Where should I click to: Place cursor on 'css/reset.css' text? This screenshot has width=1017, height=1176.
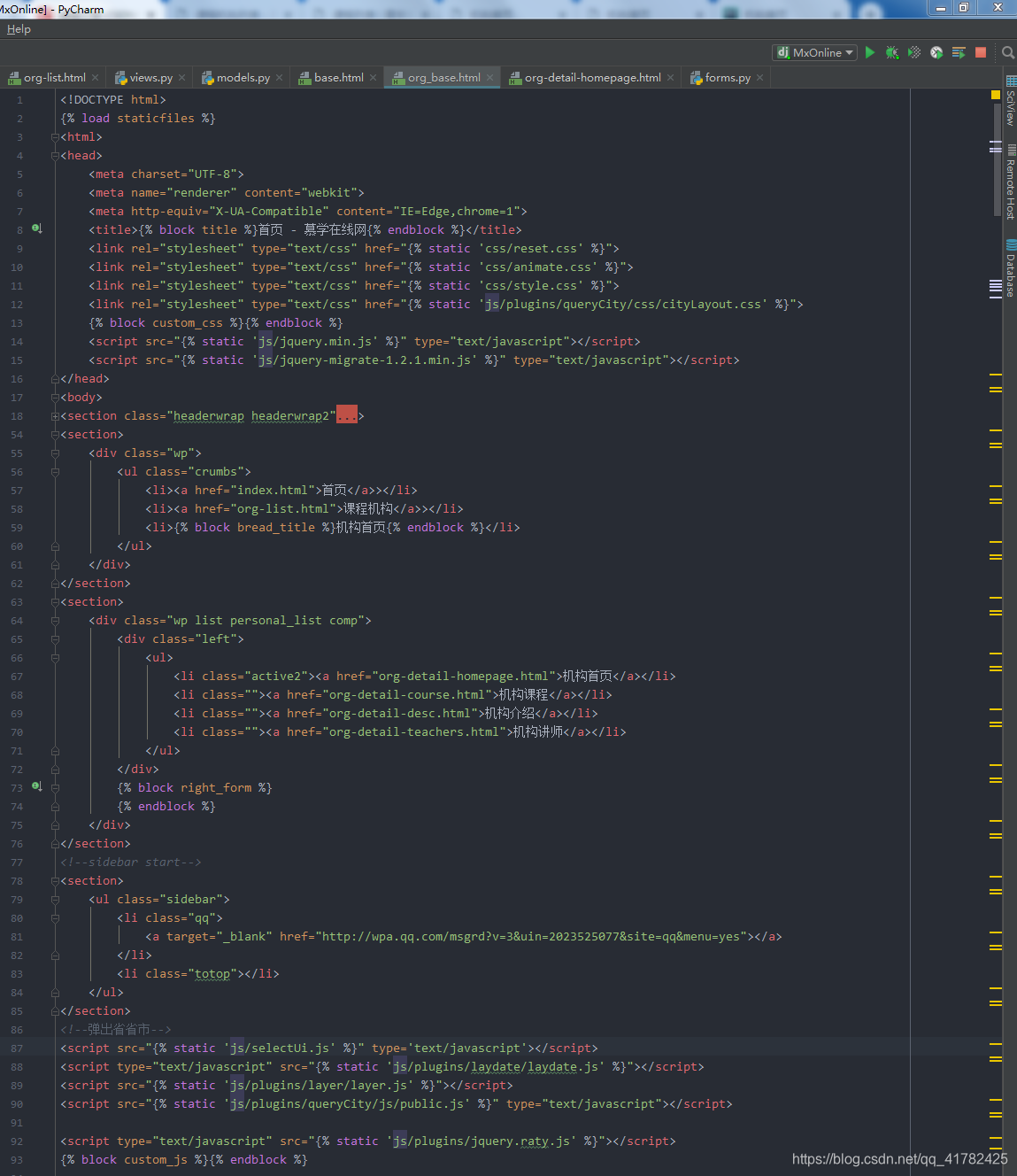tap(531, 248)
